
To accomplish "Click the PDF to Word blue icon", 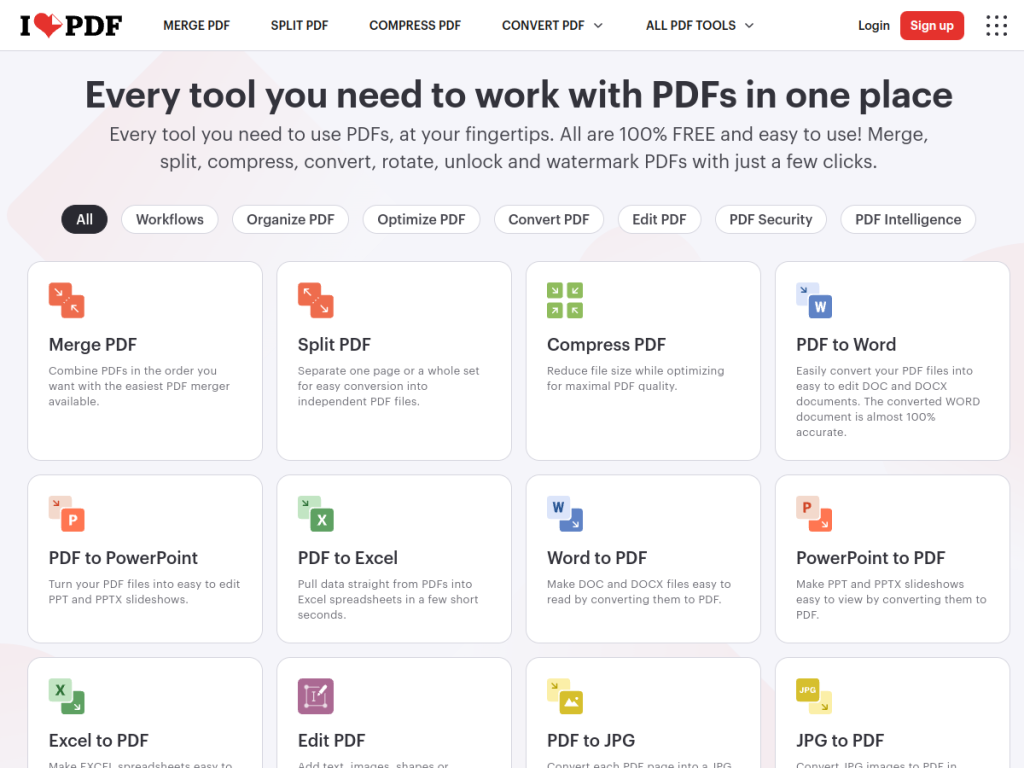I will 814,300.
